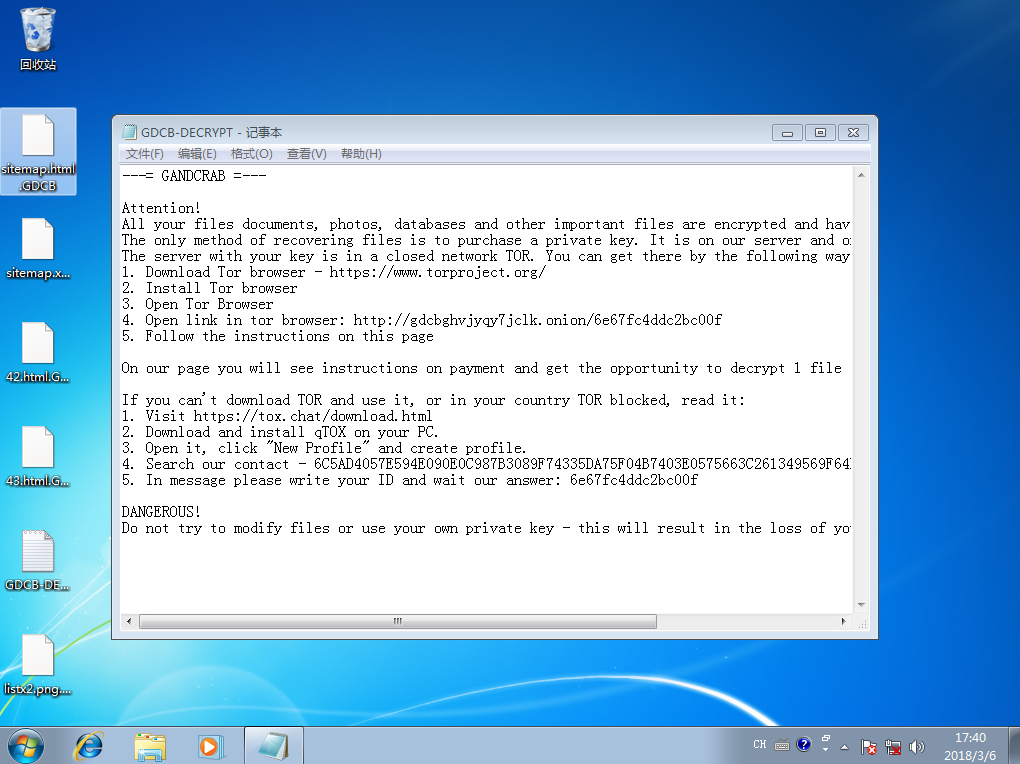The width and height of the screenshot is (1020, 764).
Task: Open the 格式(O) Format menu
Action: point(251,154)
